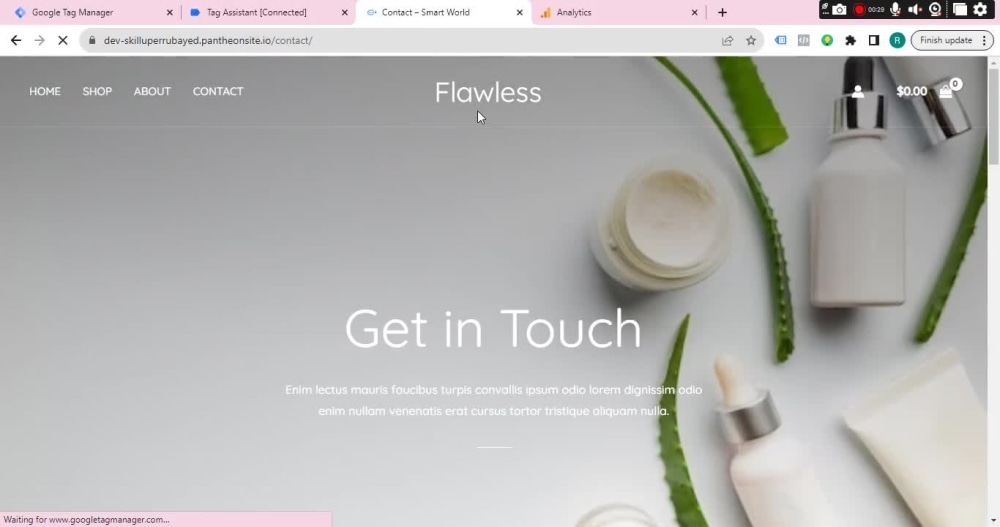Open the ABOUT page link

(152, 91)
